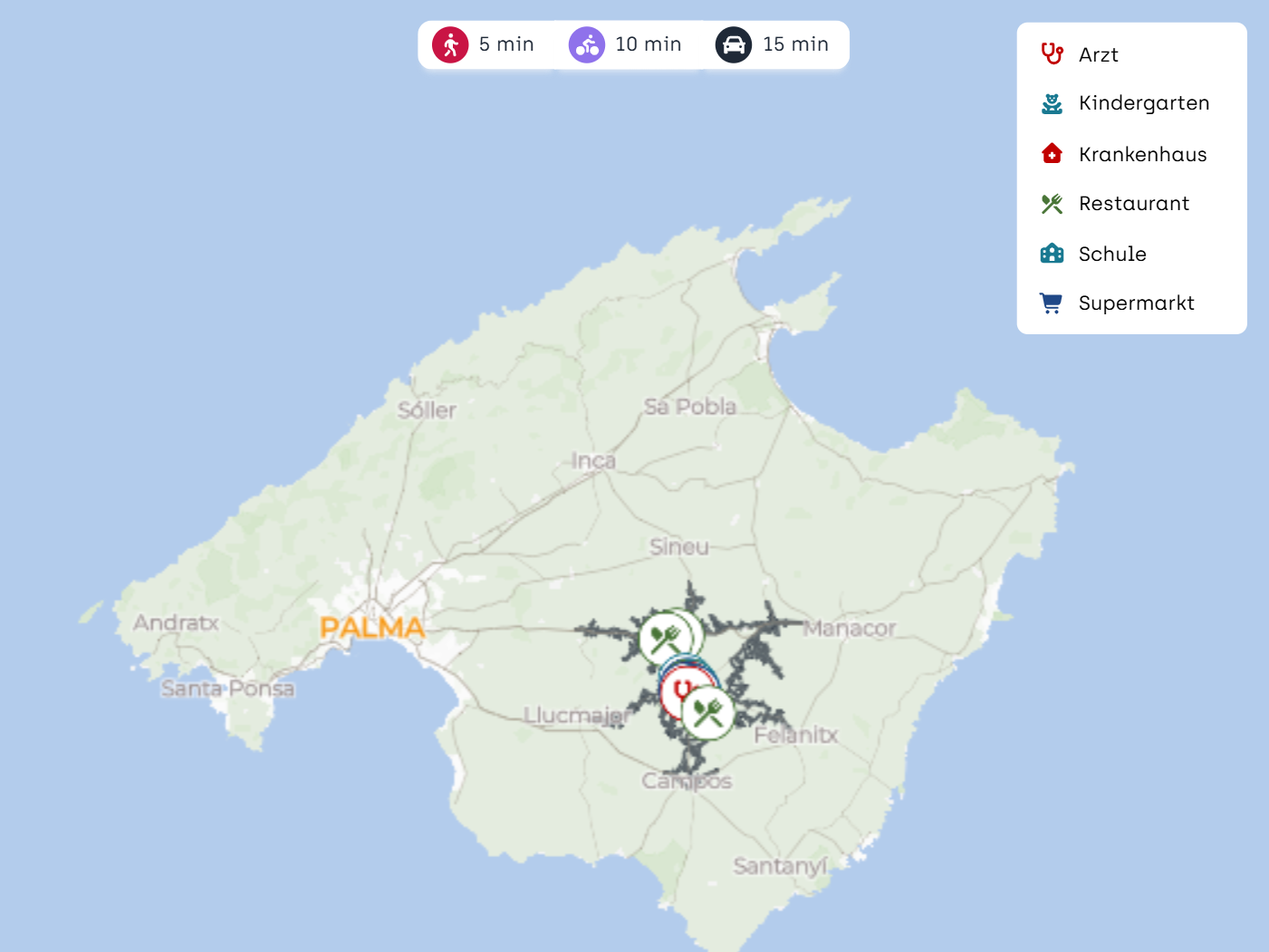Click the Sóller town label
1269x952 pixels.
[427, 410]
